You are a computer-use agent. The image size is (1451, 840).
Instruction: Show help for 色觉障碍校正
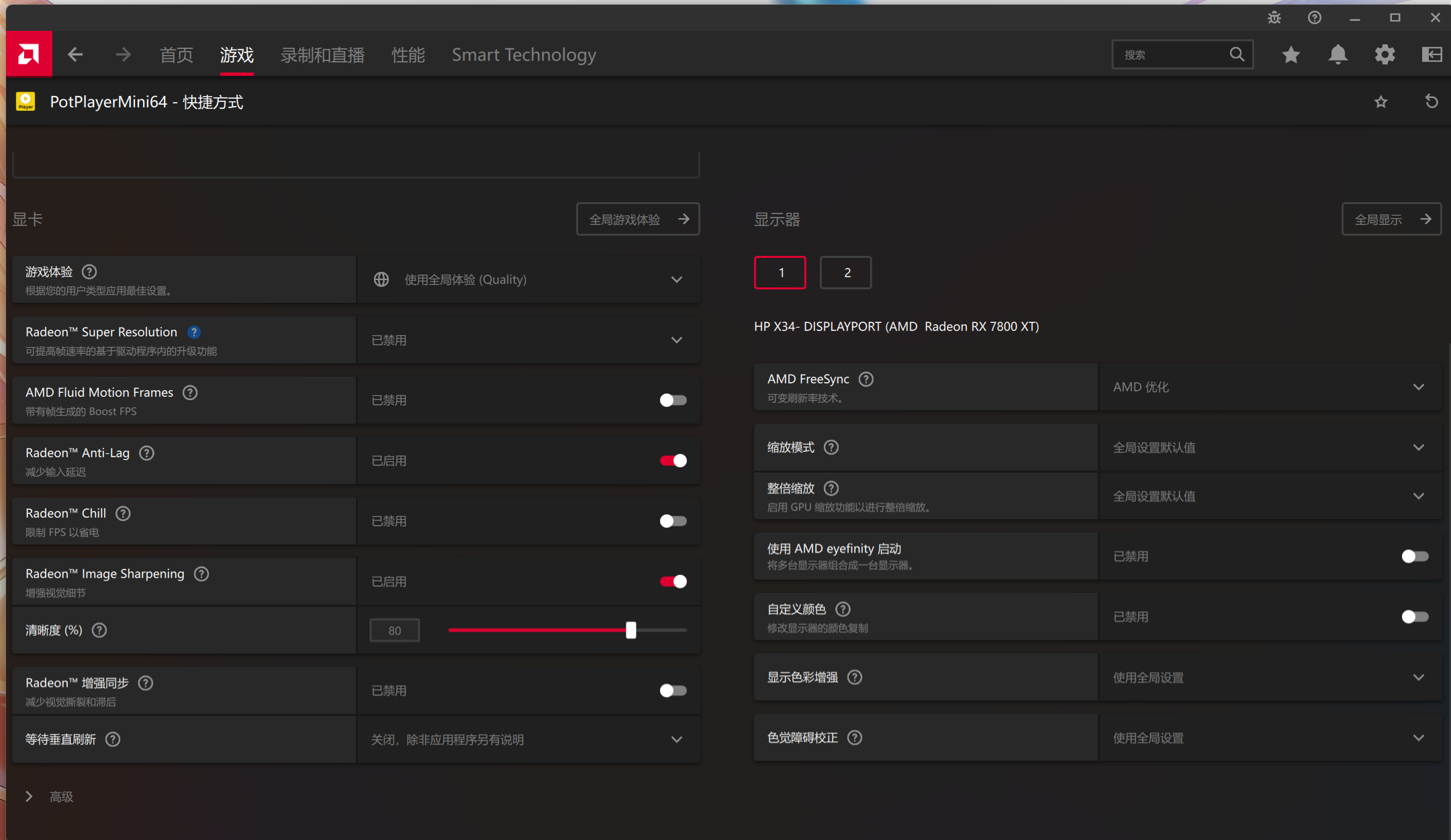click(855, 738)
